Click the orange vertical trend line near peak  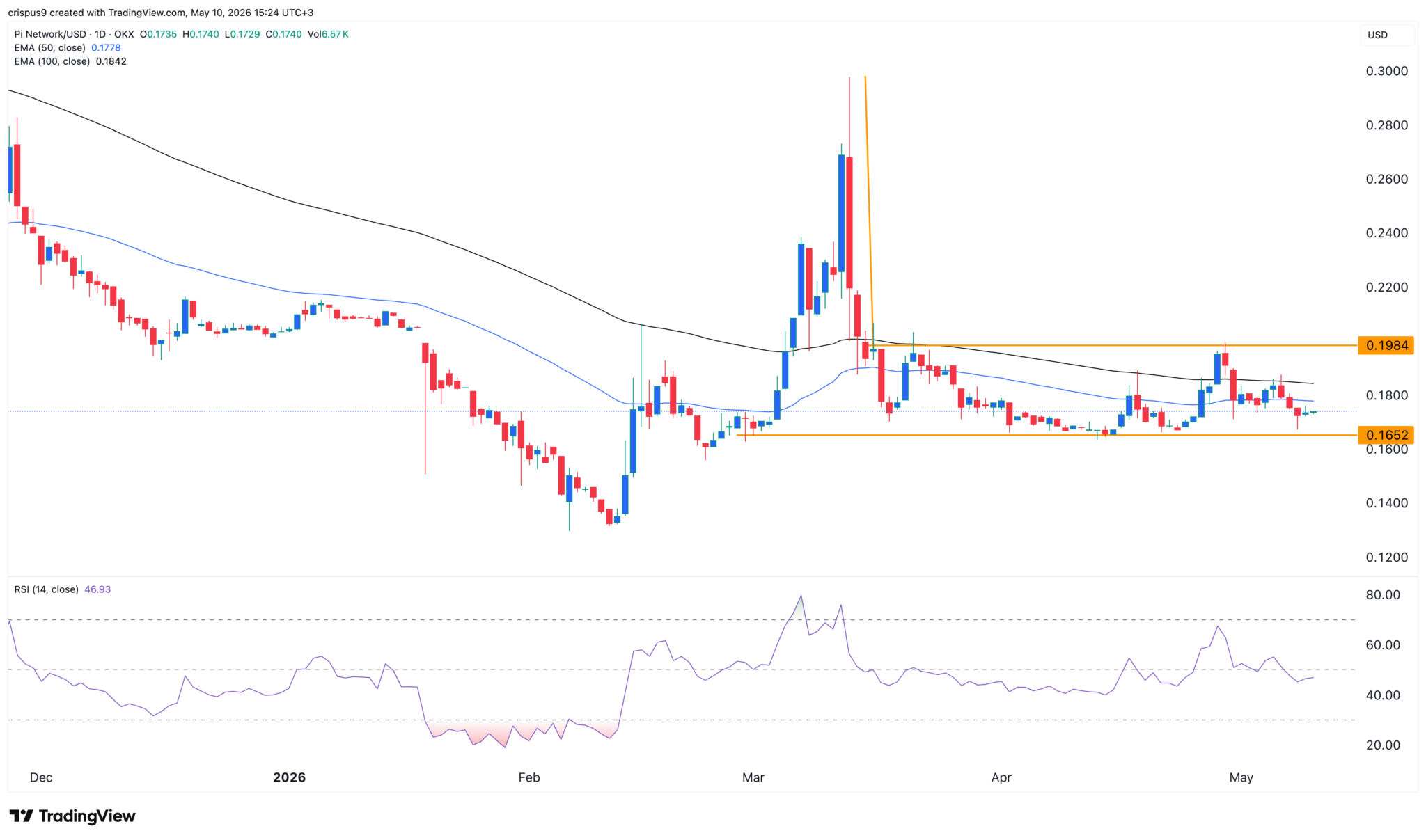pyautogui.click(x=868, y=209)
